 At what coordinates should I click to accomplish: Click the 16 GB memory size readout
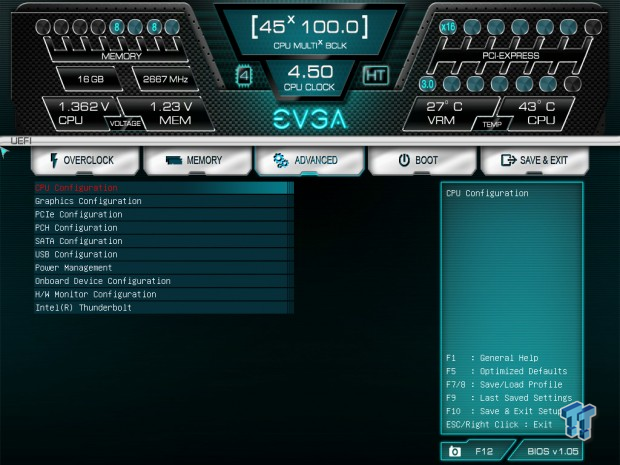point(91,79)
